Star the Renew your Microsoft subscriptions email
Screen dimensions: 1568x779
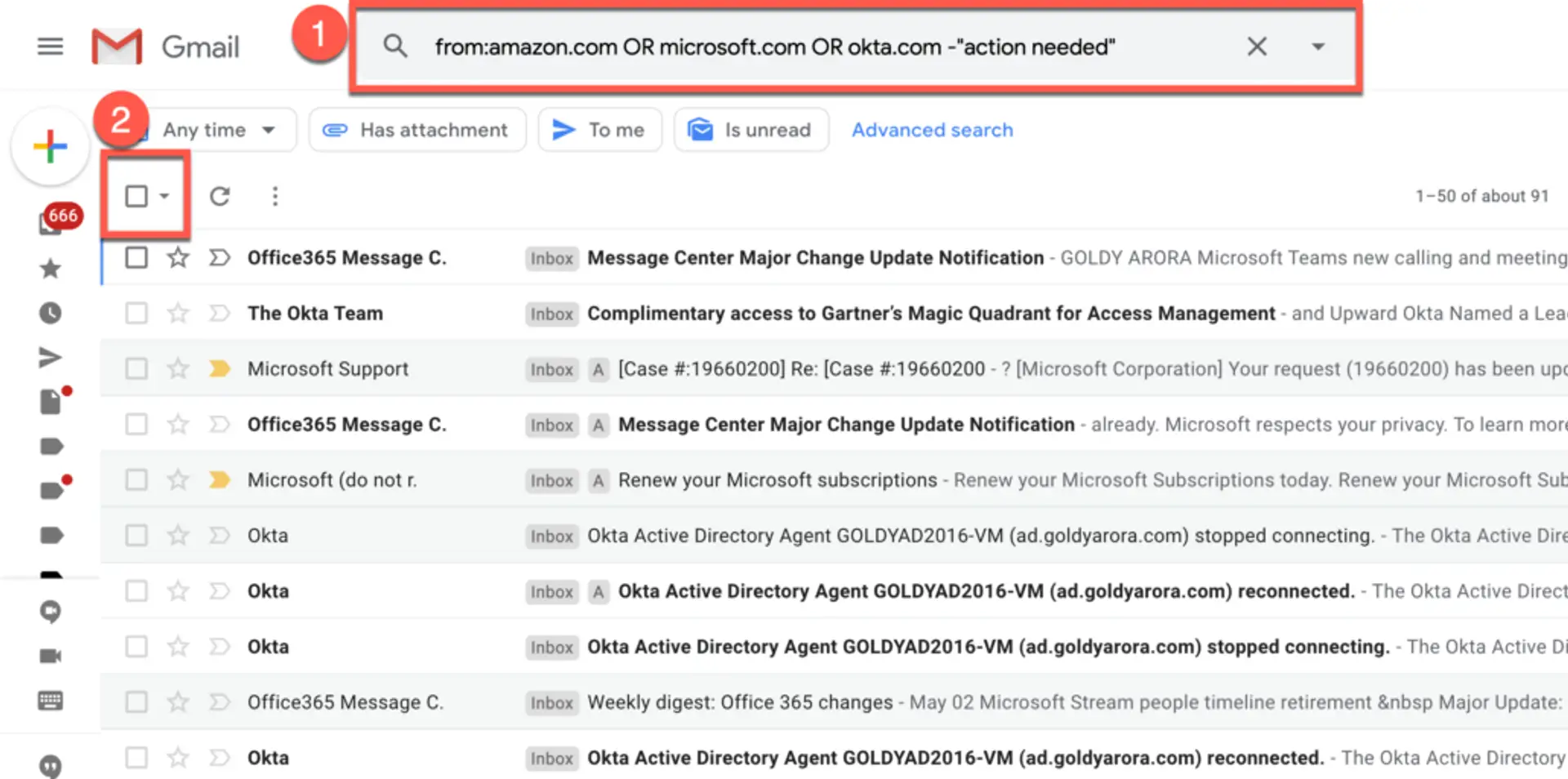tap(178, 479)
